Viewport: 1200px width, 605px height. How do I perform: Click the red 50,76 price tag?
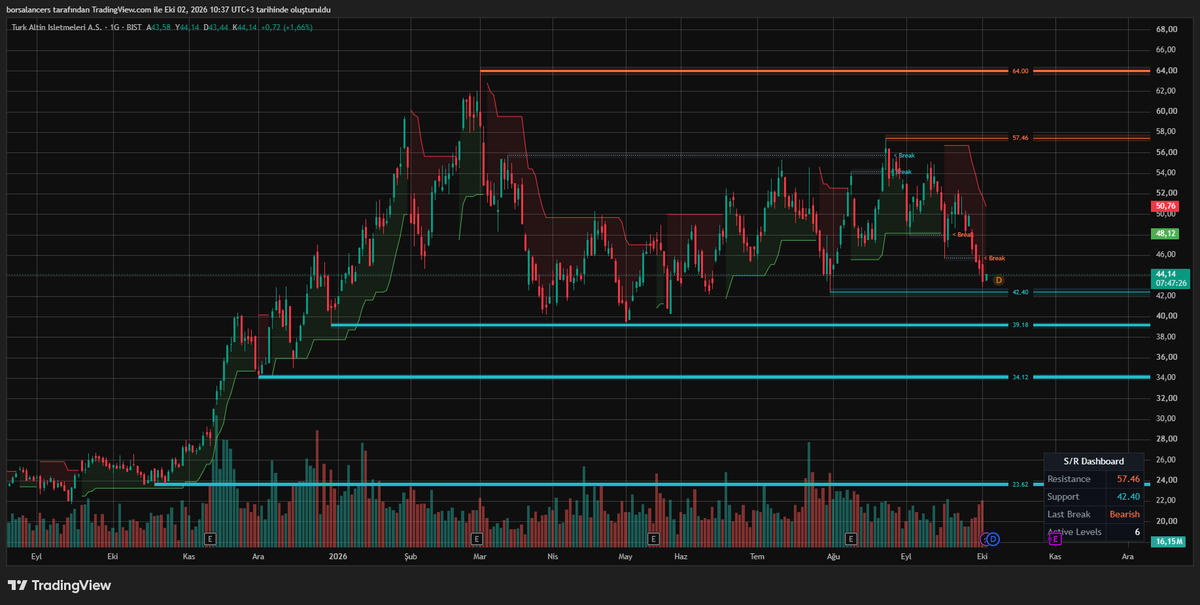tap(1164, 206)
